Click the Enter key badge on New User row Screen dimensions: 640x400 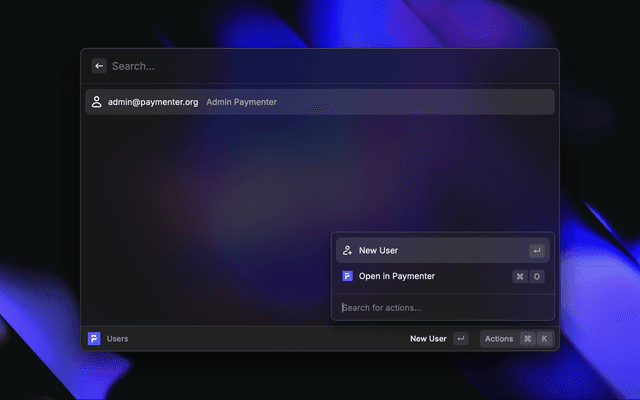(537, 251)
